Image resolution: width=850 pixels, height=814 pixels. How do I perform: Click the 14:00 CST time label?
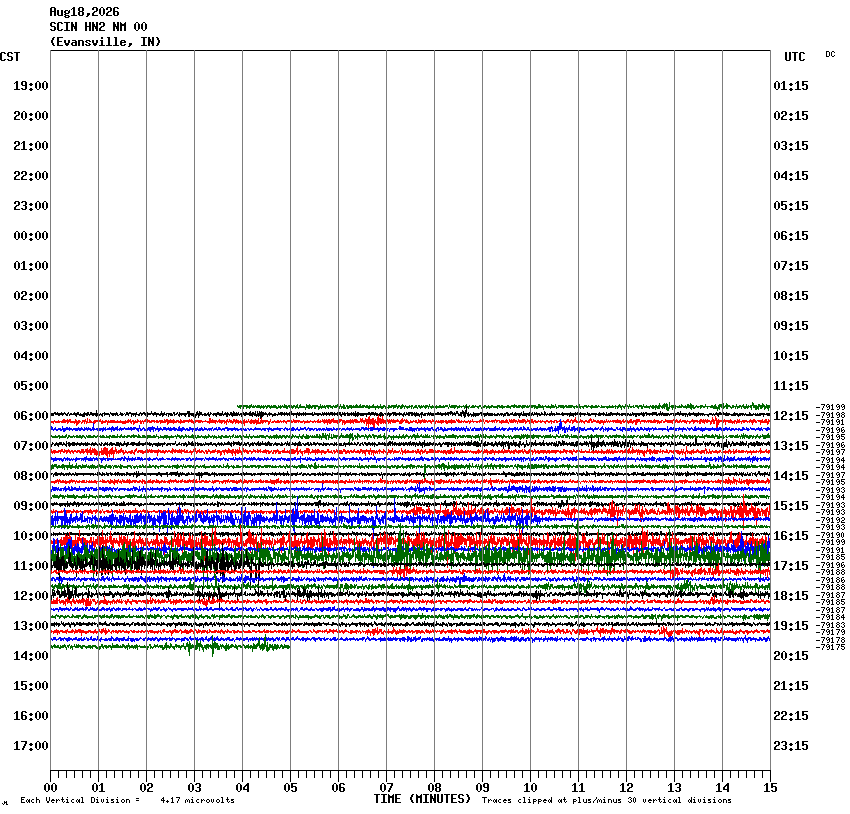31,656
